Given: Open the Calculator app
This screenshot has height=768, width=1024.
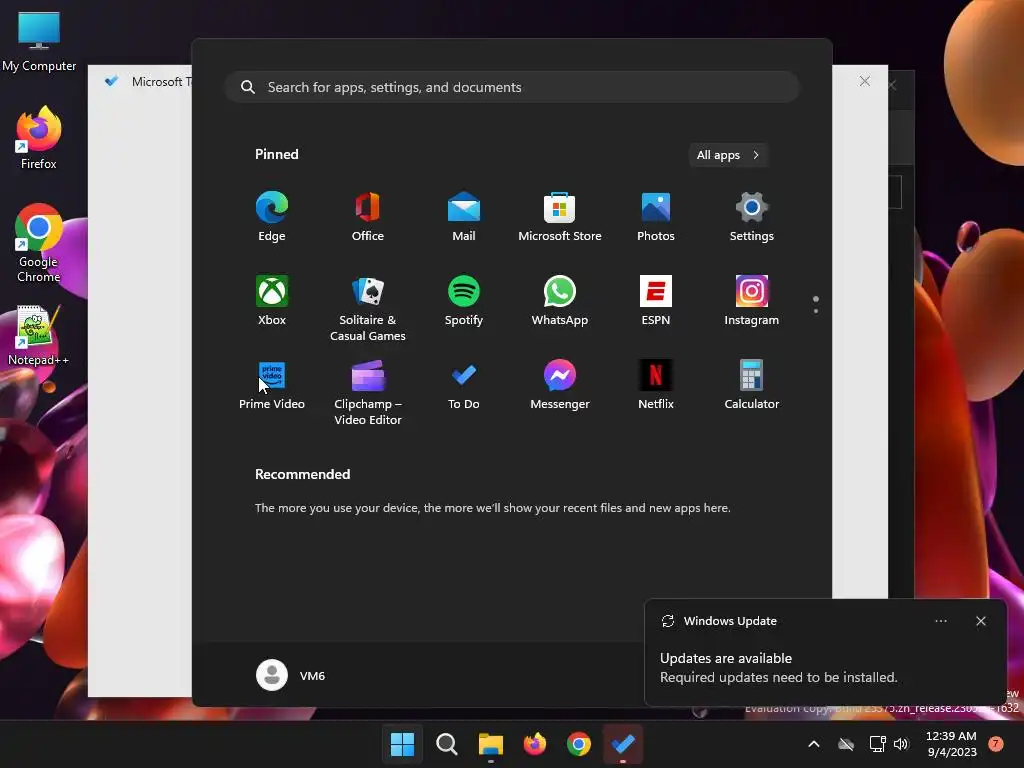Looking at the screenshot, I should [x=752, y=385].
